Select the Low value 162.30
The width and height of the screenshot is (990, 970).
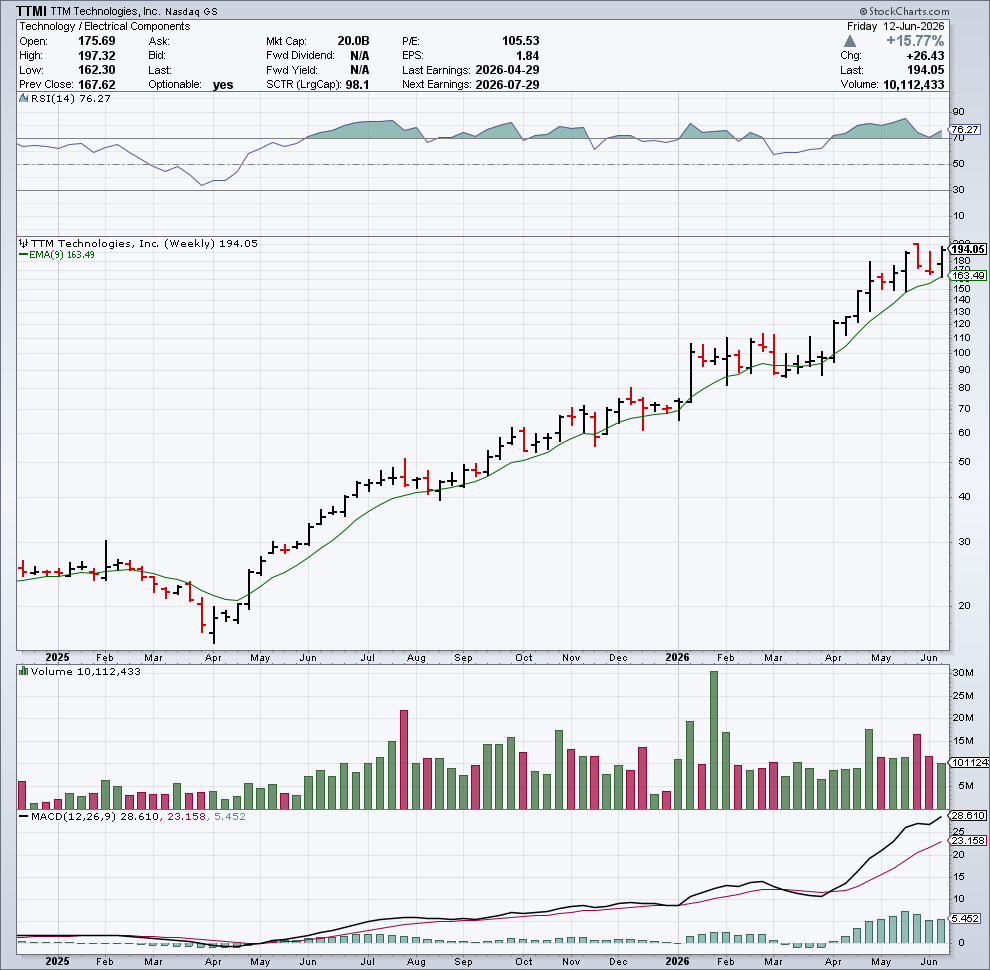click(x=97, y=70)
